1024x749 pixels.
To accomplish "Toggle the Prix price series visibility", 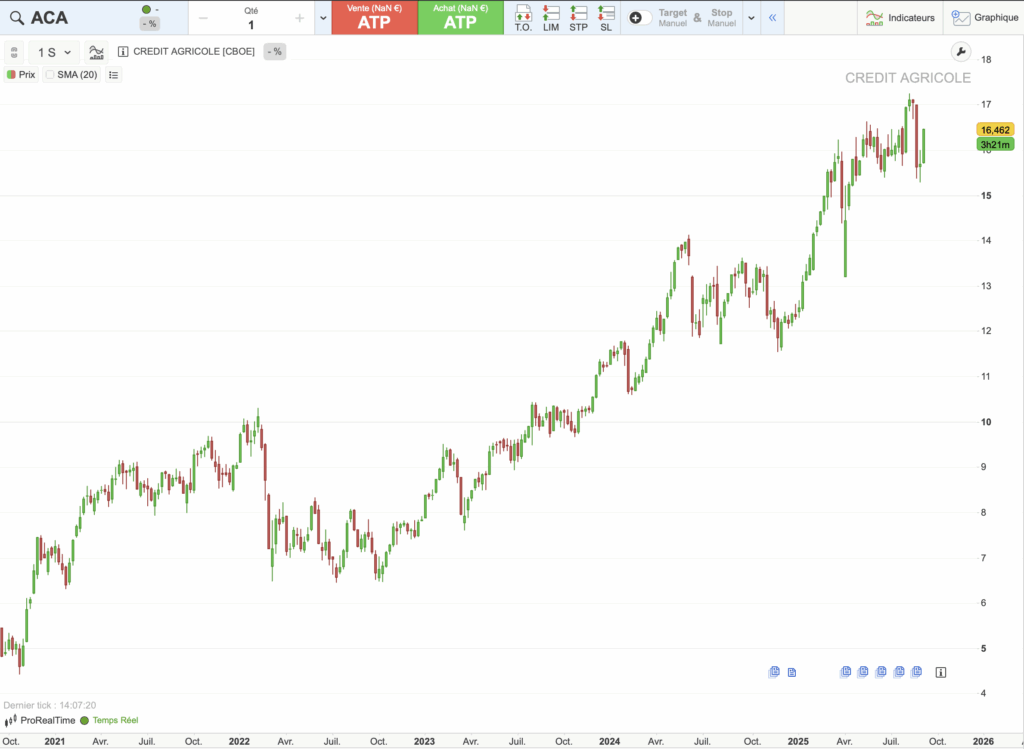I will 11,75.
